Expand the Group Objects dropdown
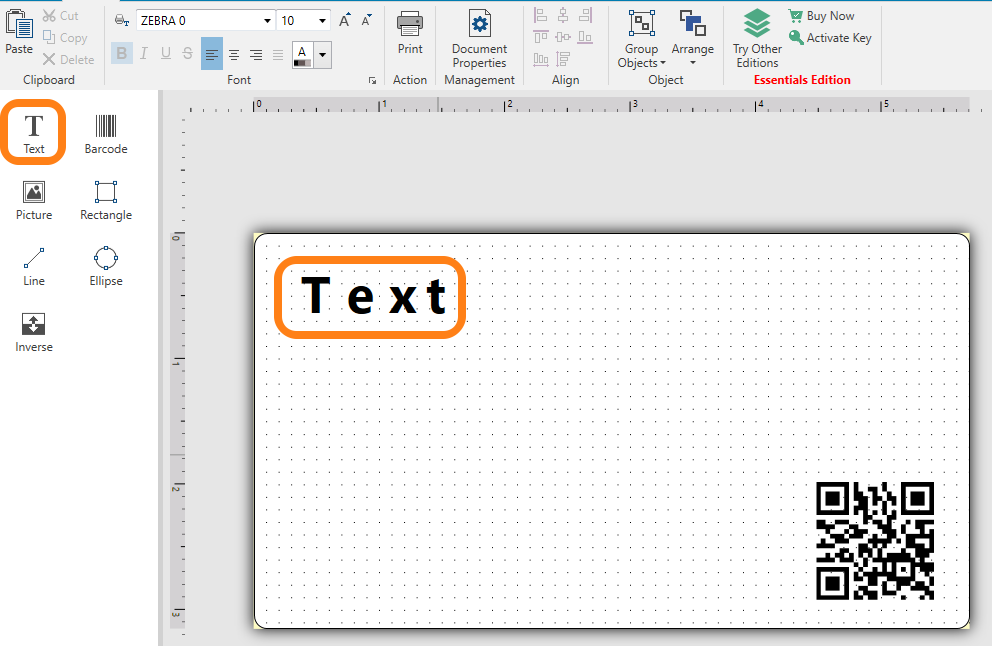The image size is (992, 646). point(641,40)
